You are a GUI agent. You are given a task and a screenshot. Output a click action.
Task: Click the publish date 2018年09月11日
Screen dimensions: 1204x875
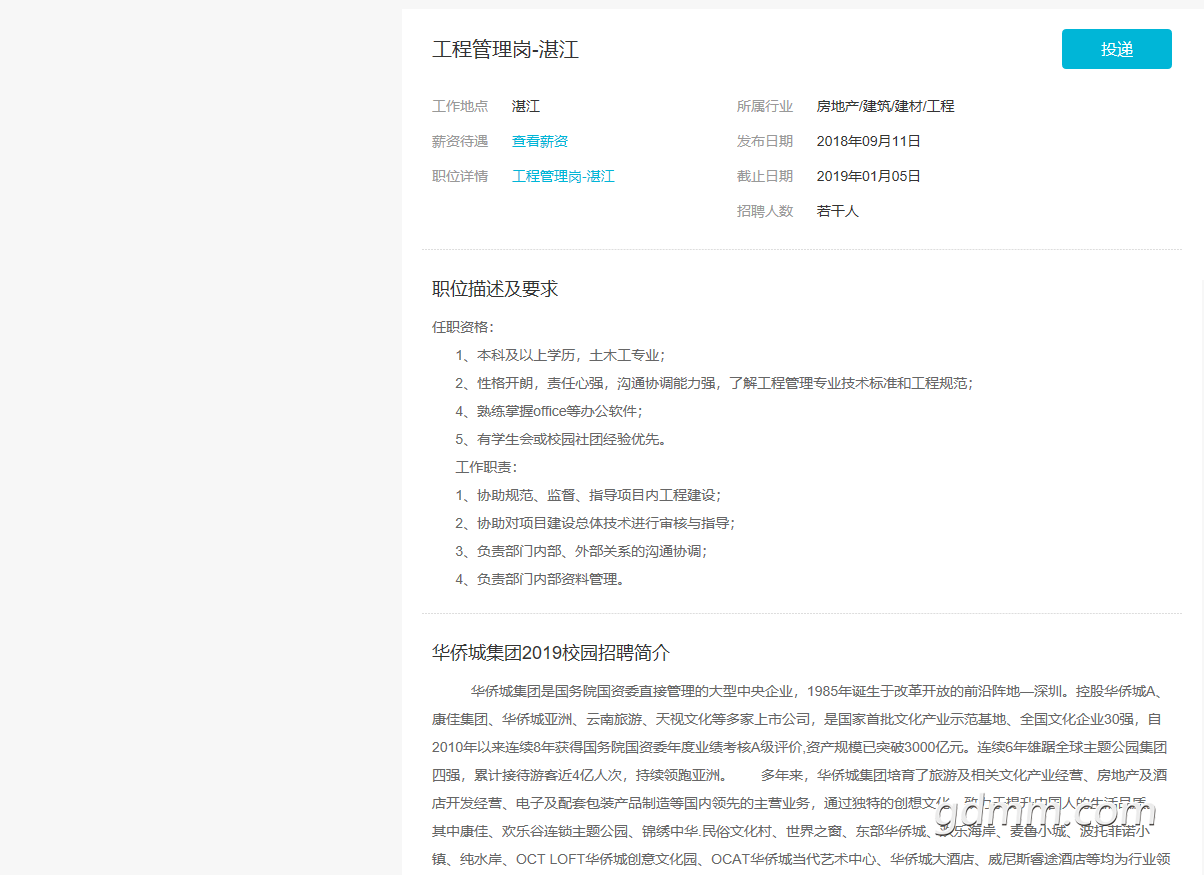click(868, 142)
